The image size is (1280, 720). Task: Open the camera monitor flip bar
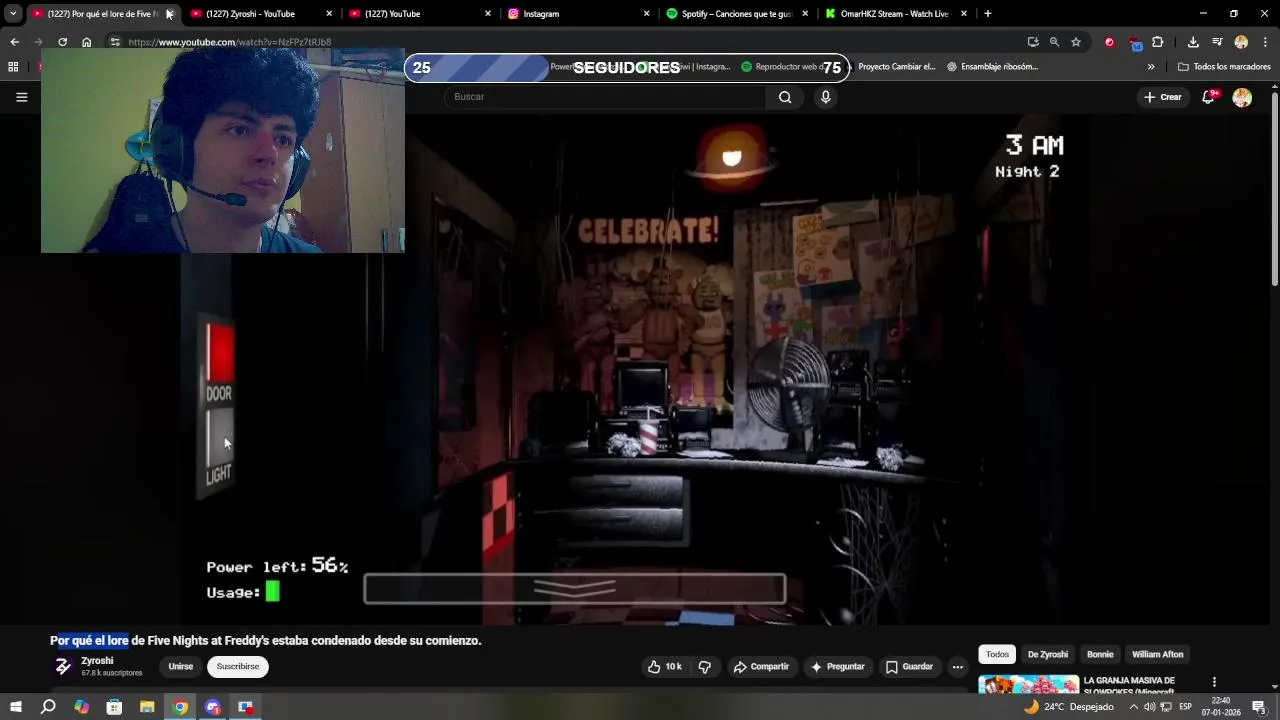(x=575, y=589)
